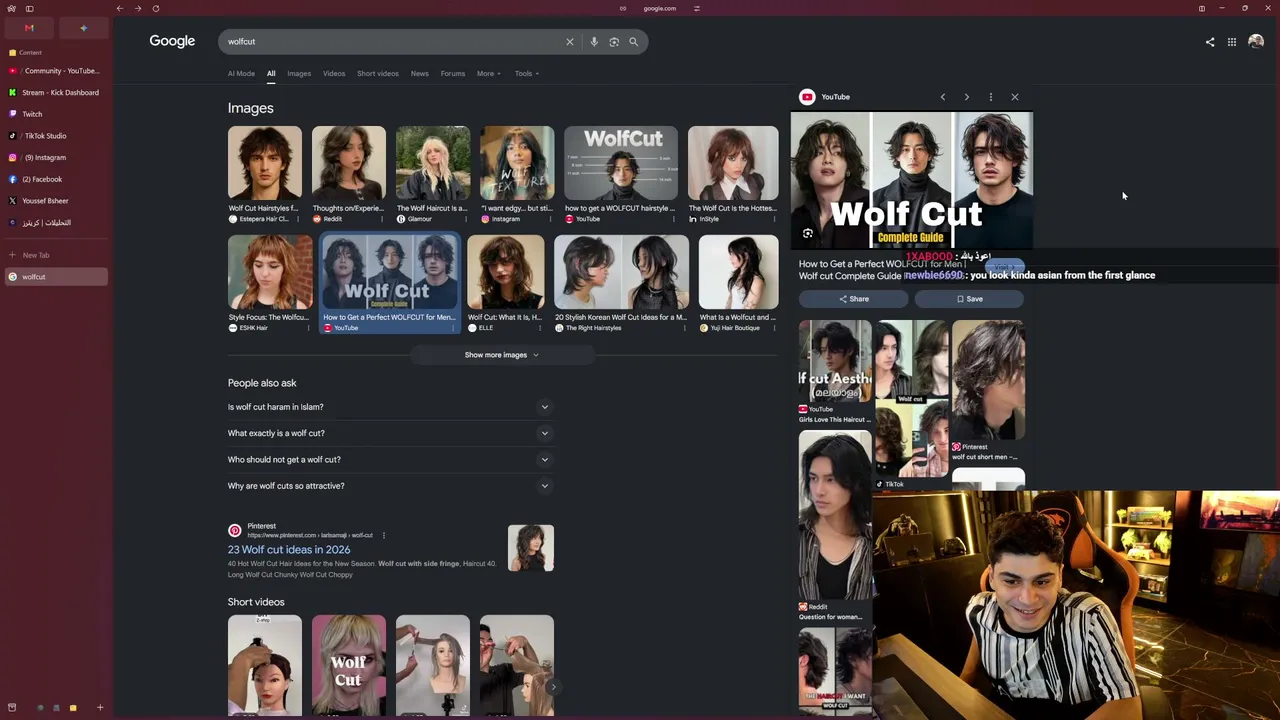Screen dimensions: 1280x720
Task: Submit search with the magnifying glass icon
Action: point(633,42)
